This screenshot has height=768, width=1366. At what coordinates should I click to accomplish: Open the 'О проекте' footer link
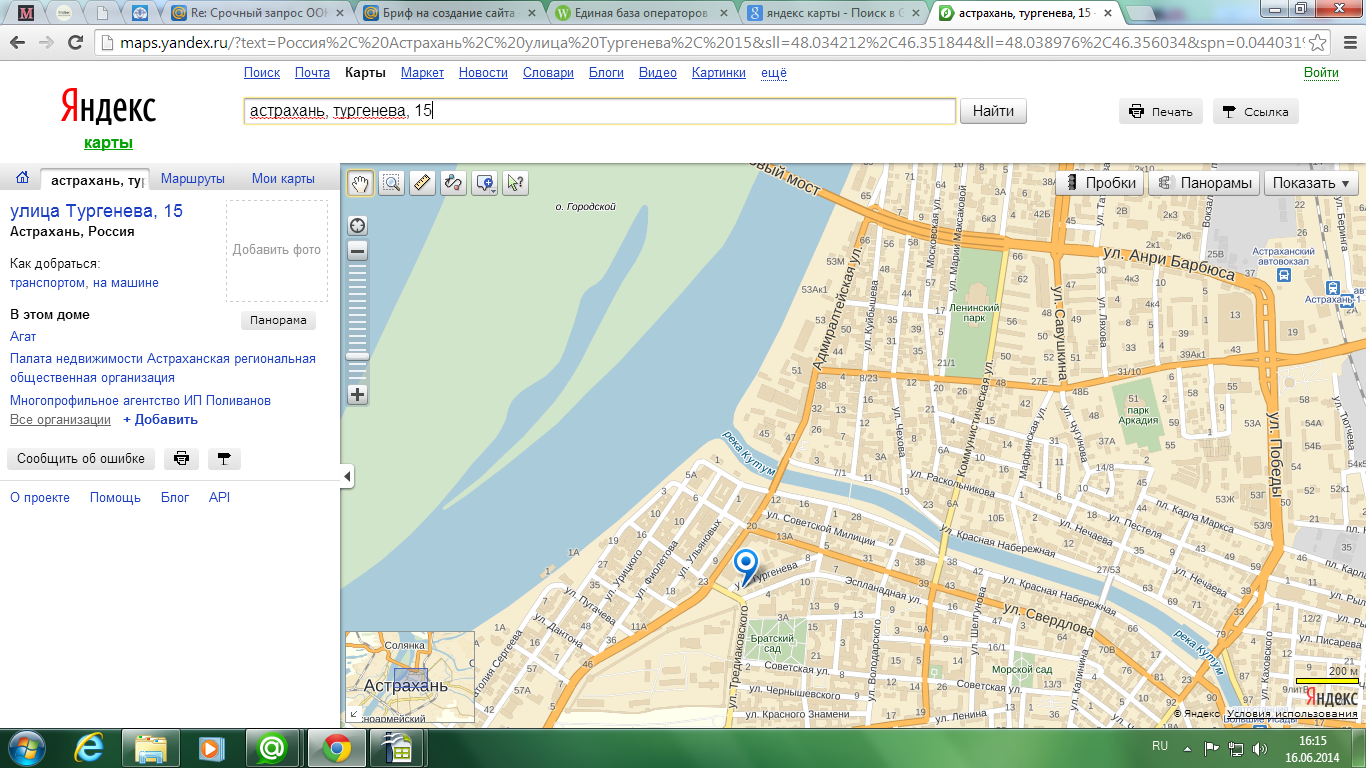[40, 497]
